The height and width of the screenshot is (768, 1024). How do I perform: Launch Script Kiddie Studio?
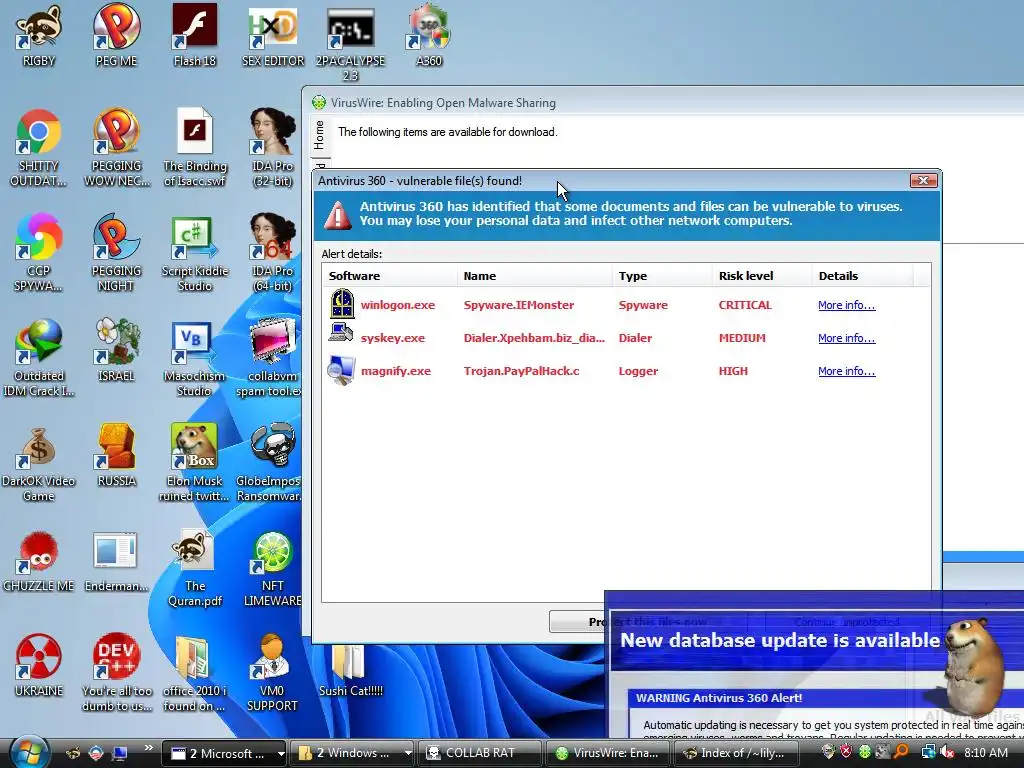[195, 253]
